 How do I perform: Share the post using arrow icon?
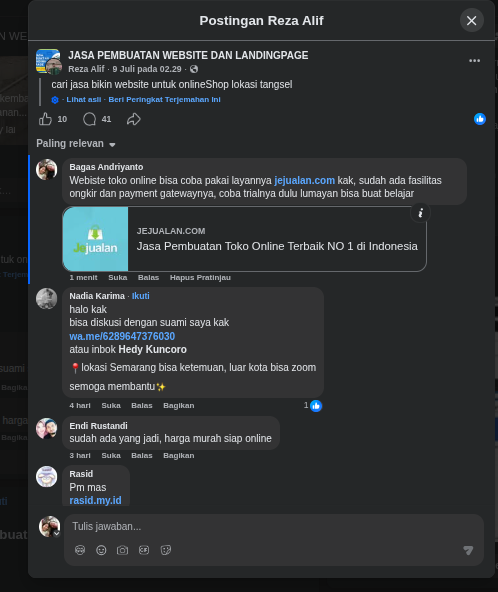(x=134, y=119)
